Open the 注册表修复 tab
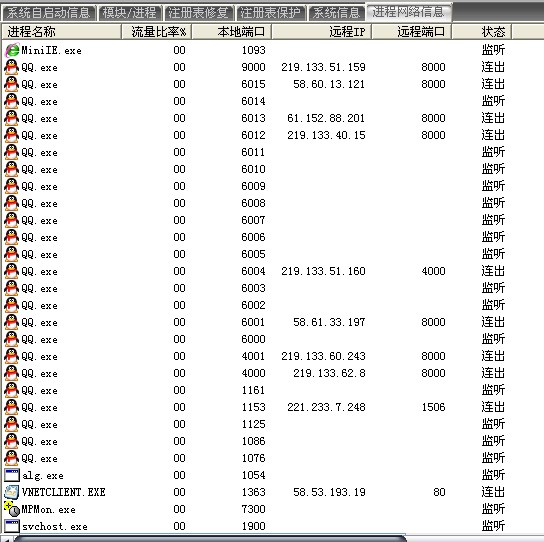Image resolution: width=544 pixels, height=542 pixels. point(198,13)
